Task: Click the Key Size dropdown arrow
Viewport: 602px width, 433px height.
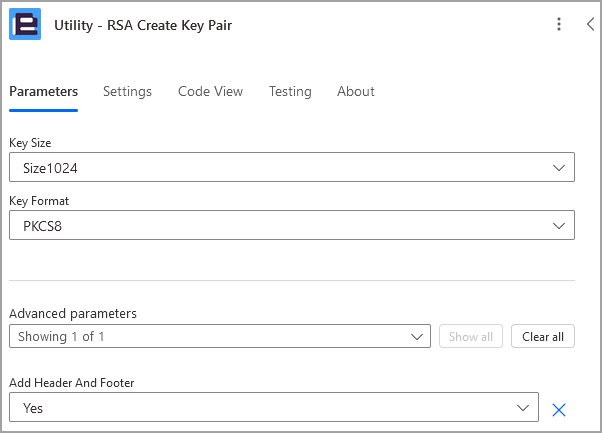Action: [x=559, y=168]
